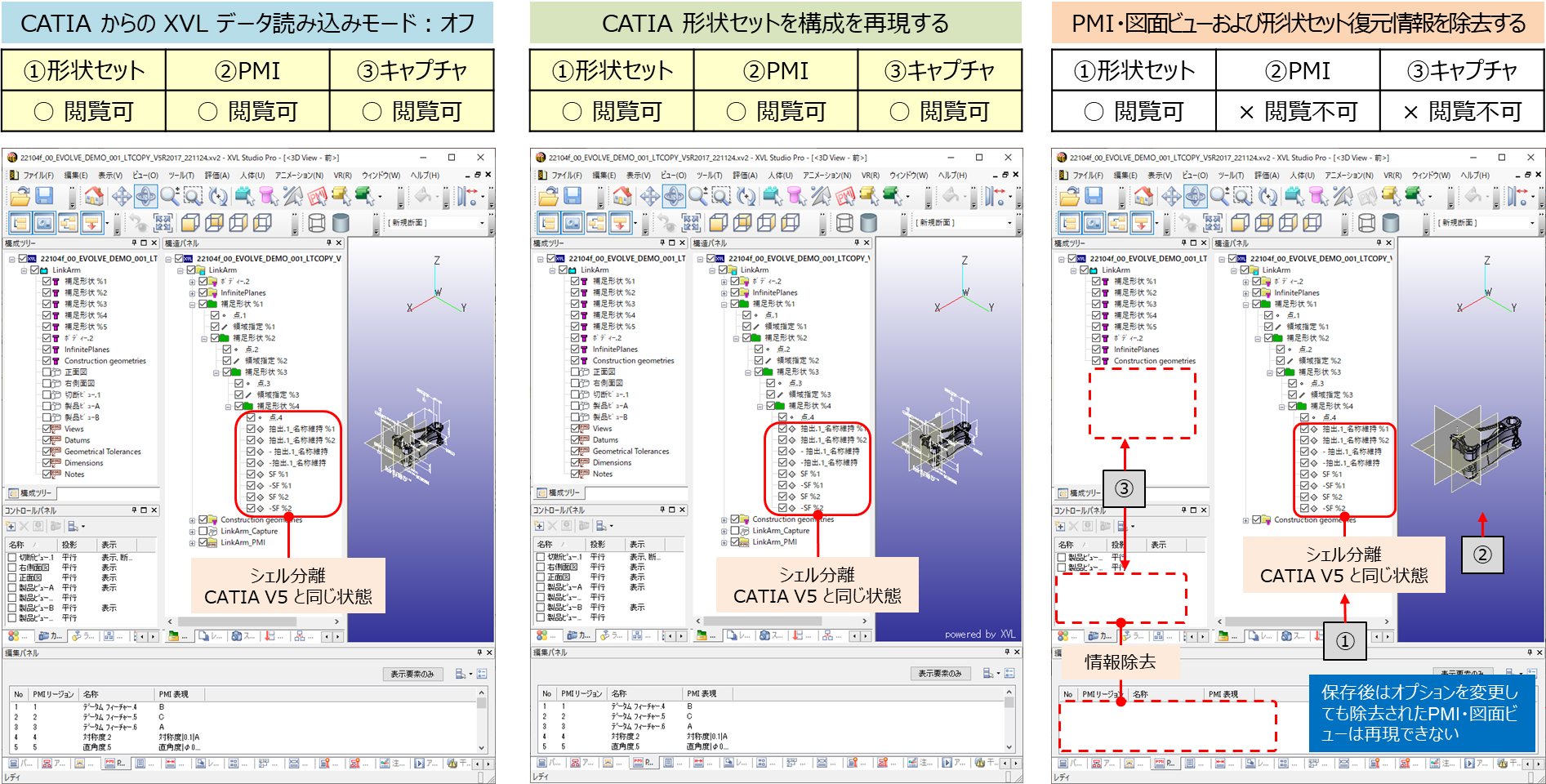Click the edit panel scrollbar down arrow in left window
Viewport: 1546px width, 784px height.
[x=482, y=747]
